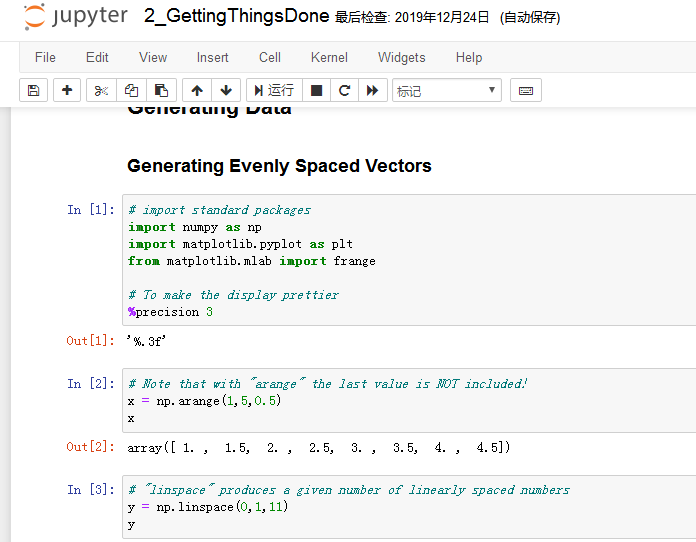Copy the selected cell

click(x=131, y=90)
